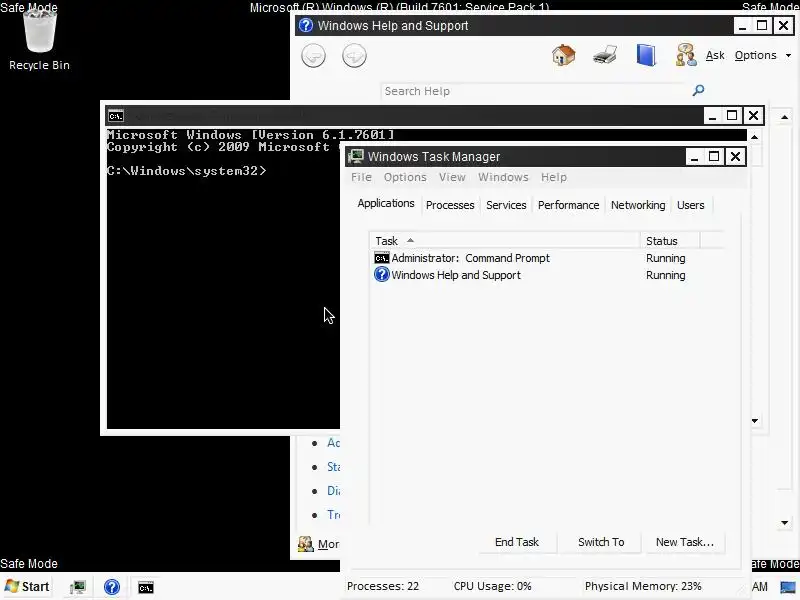Open File menu in Task Manager
The width and height of the screenshot is (800, 600).
(361, 177)
